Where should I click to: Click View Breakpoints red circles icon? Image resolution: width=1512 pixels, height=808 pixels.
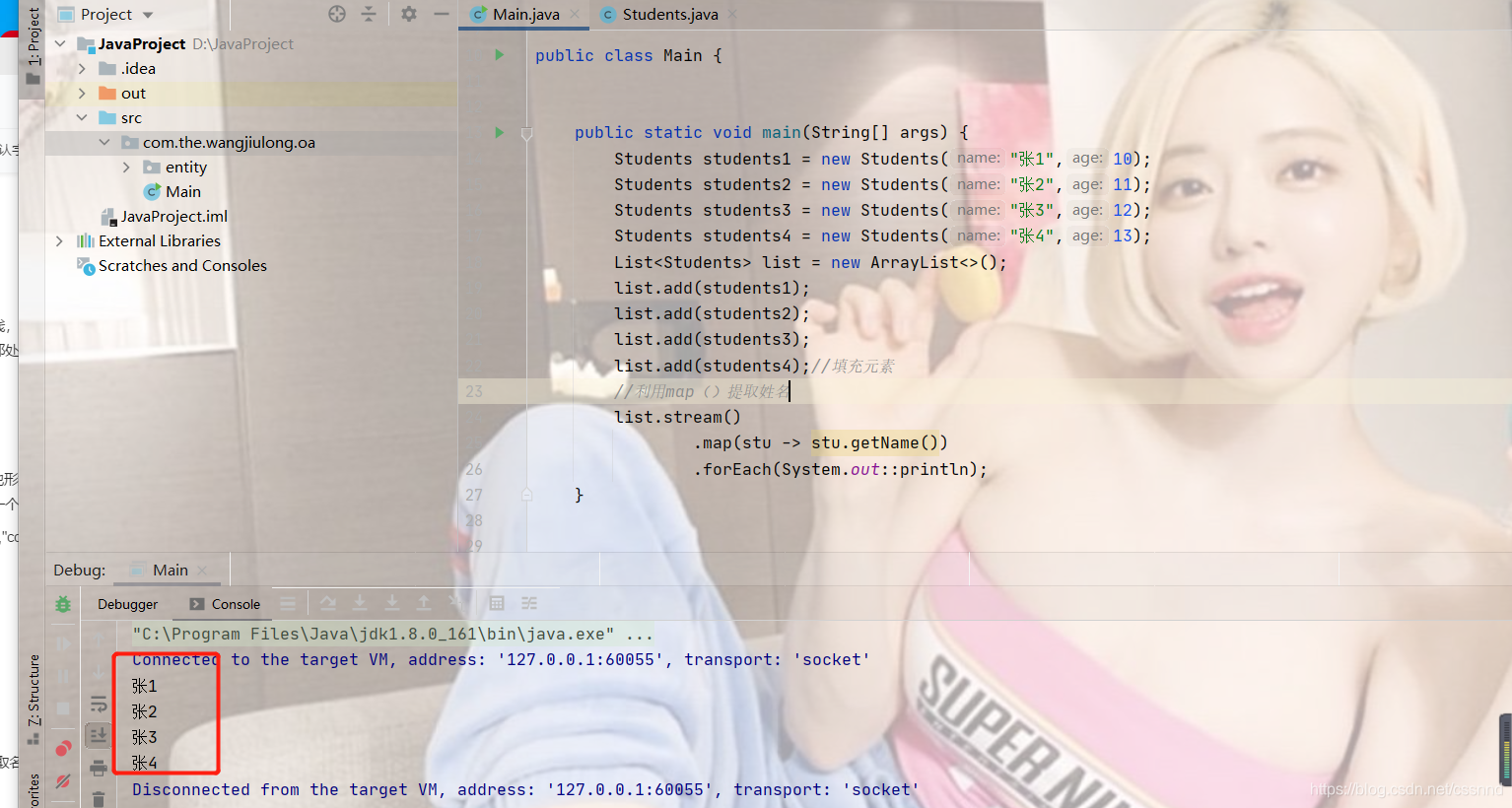(x=63, y=748)
